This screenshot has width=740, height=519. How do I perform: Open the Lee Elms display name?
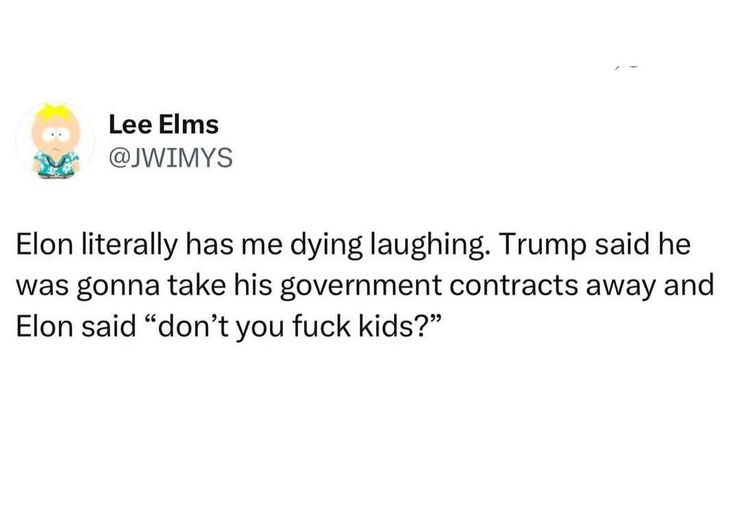[x=164, y=125]
